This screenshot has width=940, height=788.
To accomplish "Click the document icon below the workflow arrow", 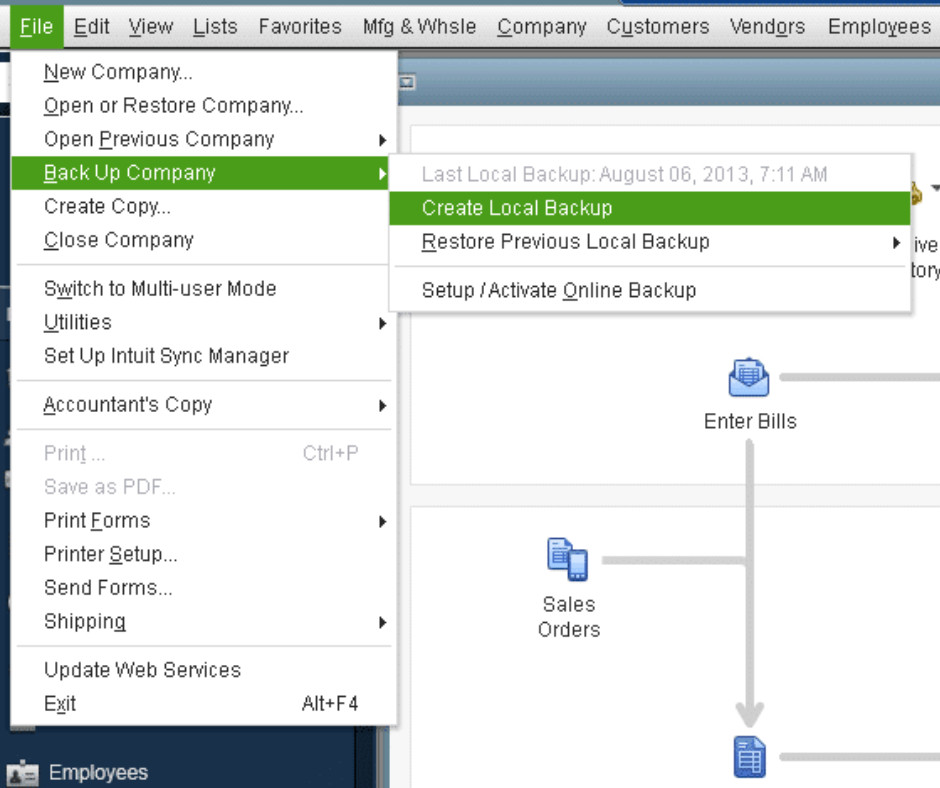I will click(x=750, y=758).
